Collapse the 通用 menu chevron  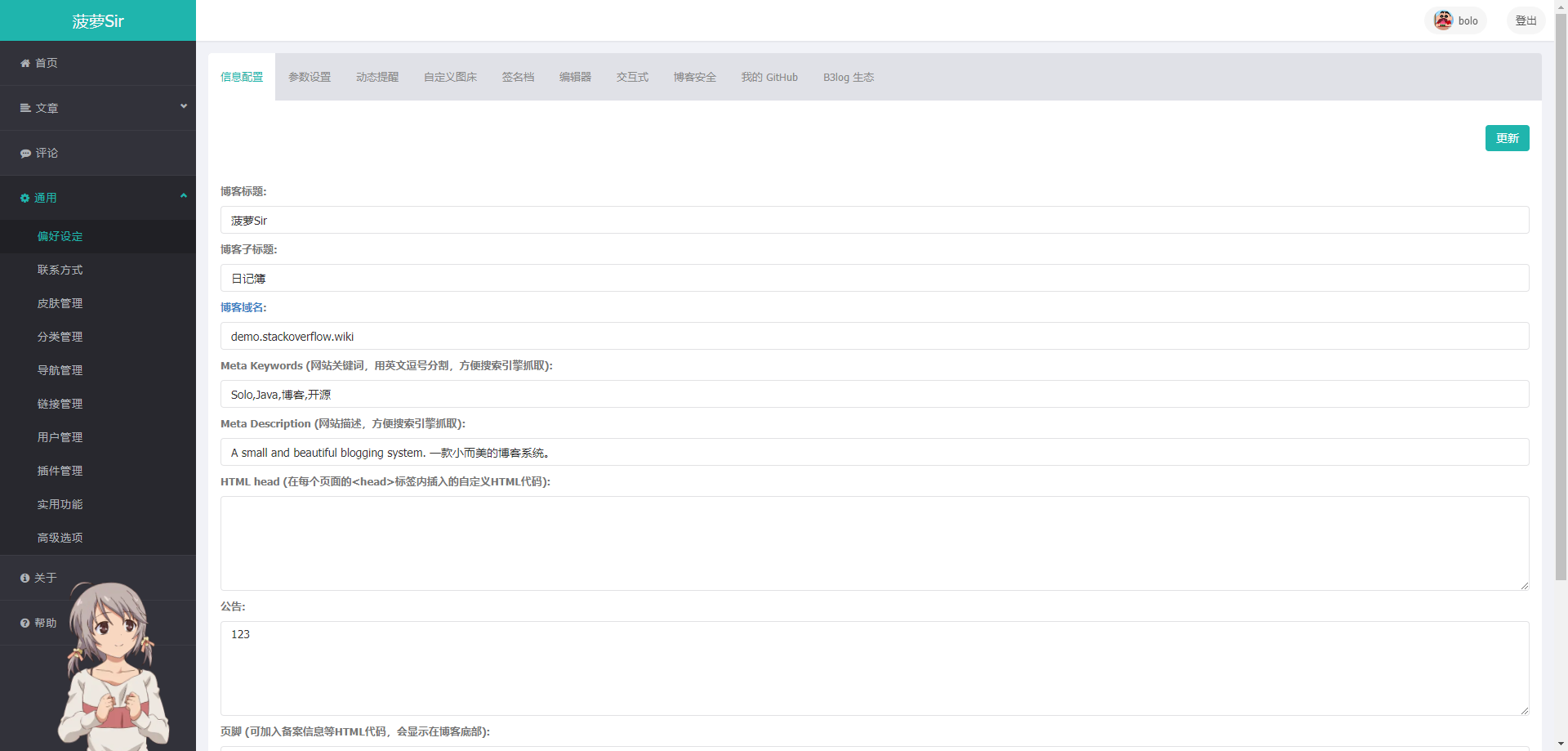[x=184, y=196]
